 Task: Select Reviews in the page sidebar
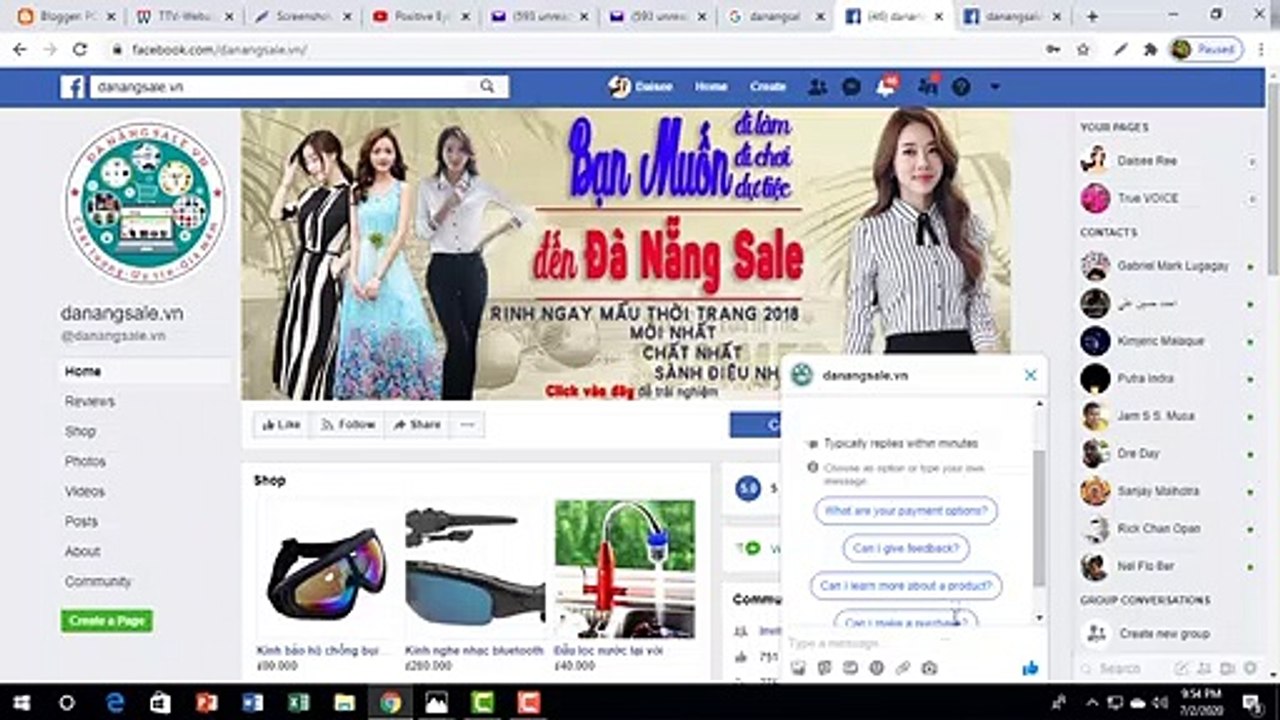90,401
